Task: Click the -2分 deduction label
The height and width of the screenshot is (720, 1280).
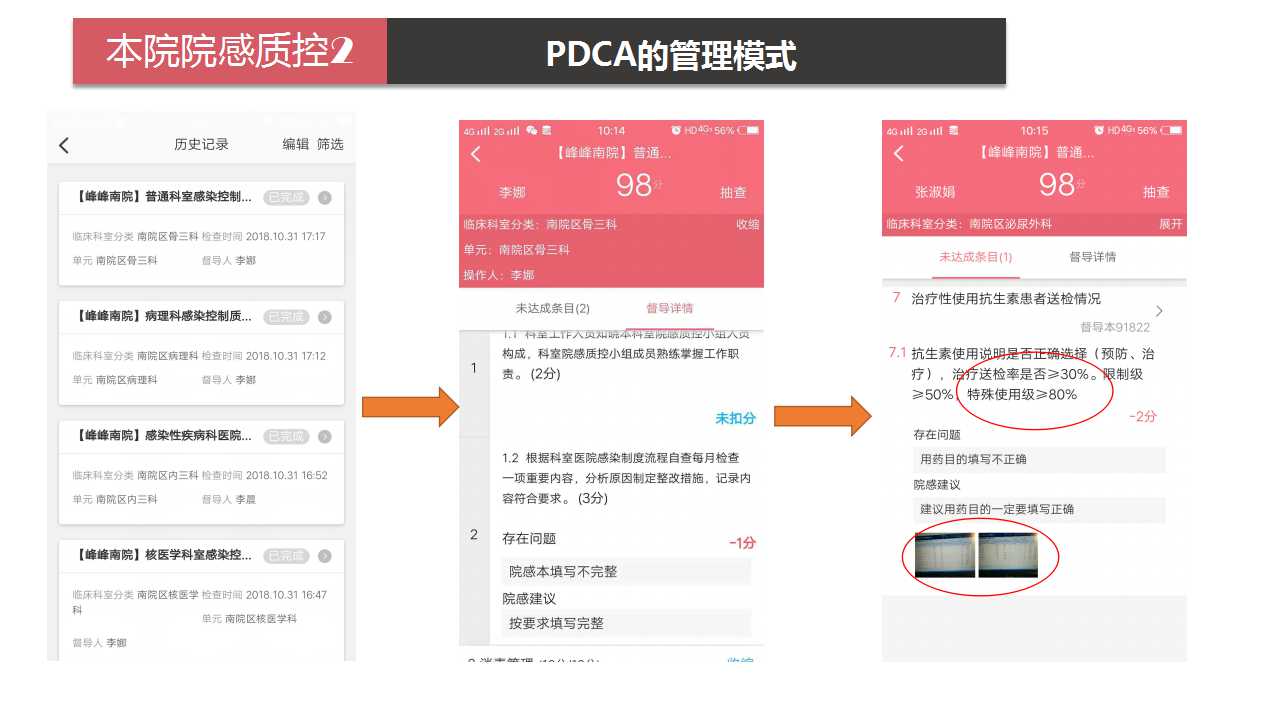Action: click(x=1143, y=417)
